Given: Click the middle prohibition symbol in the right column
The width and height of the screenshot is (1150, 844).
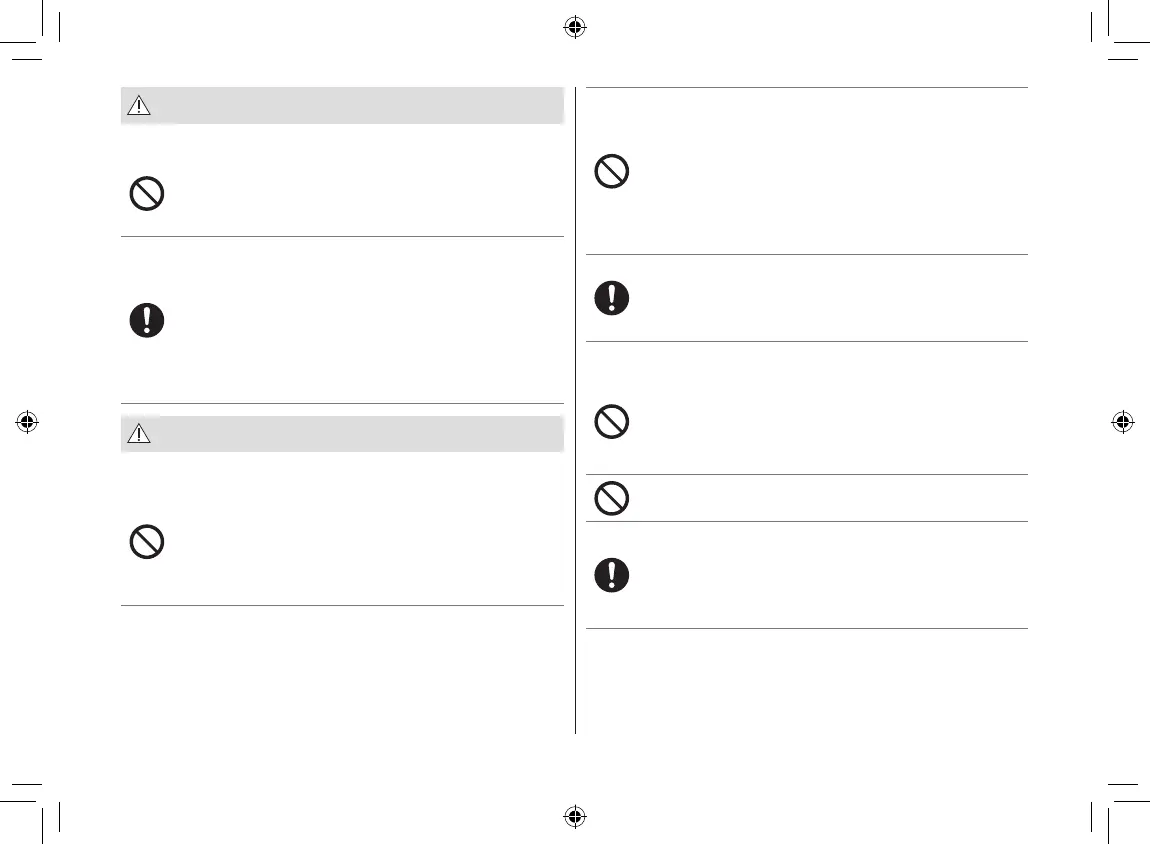Looking at the screenshot, I should pyautogui.click(x=612, y=421).
